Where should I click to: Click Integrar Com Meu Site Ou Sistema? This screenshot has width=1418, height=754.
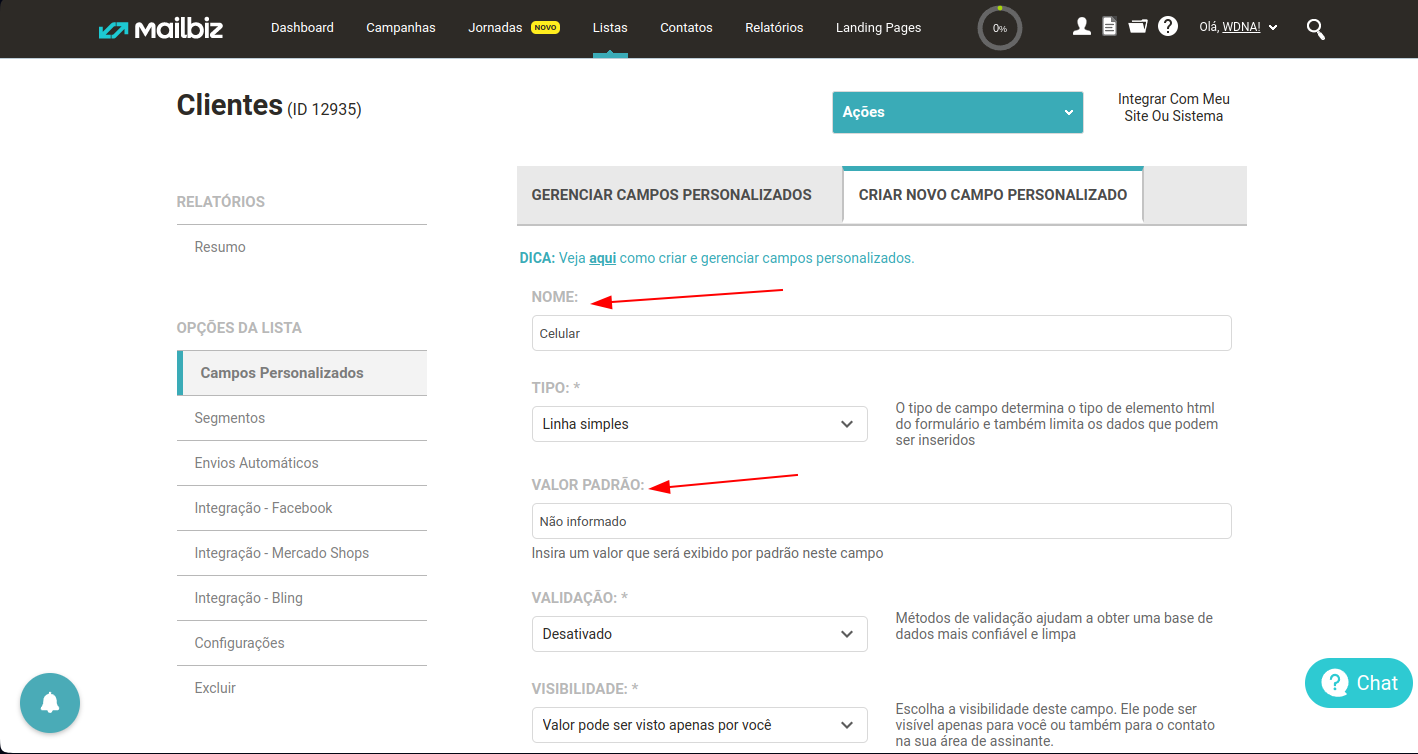[1174, 108]
